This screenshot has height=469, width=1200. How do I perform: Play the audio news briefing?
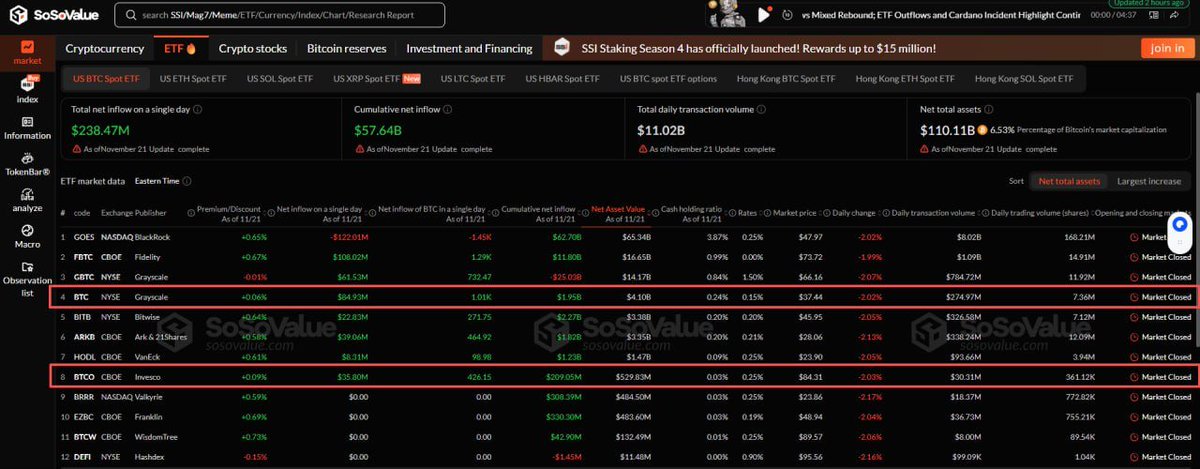coord(764,15)
